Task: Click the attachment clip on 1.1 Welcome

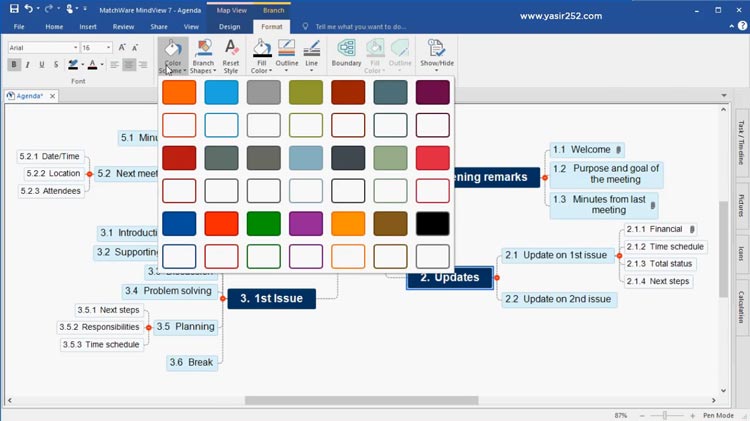Action: point(618,150)
